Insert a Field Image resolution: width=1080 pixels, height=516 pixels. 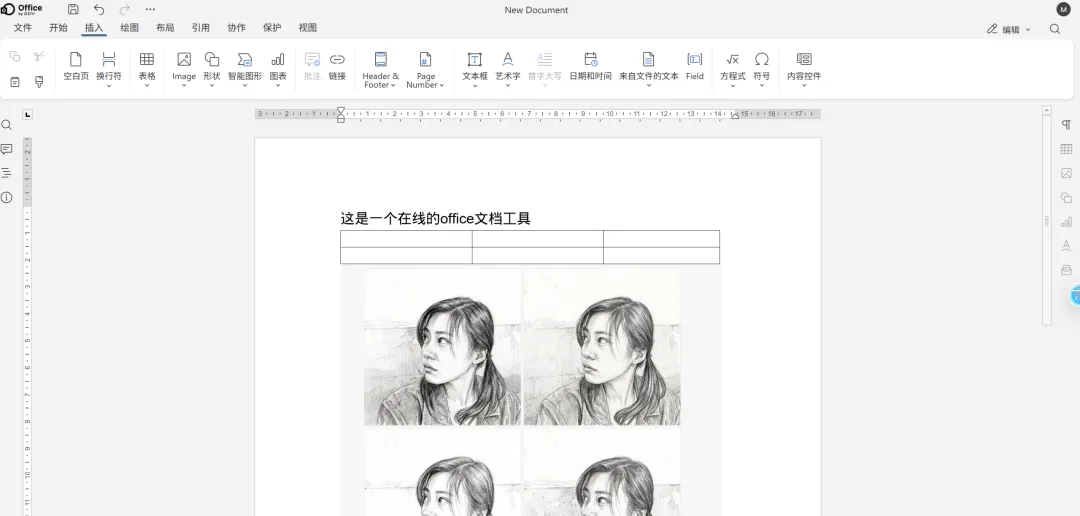pyautogui.click(x=695, y=67)
